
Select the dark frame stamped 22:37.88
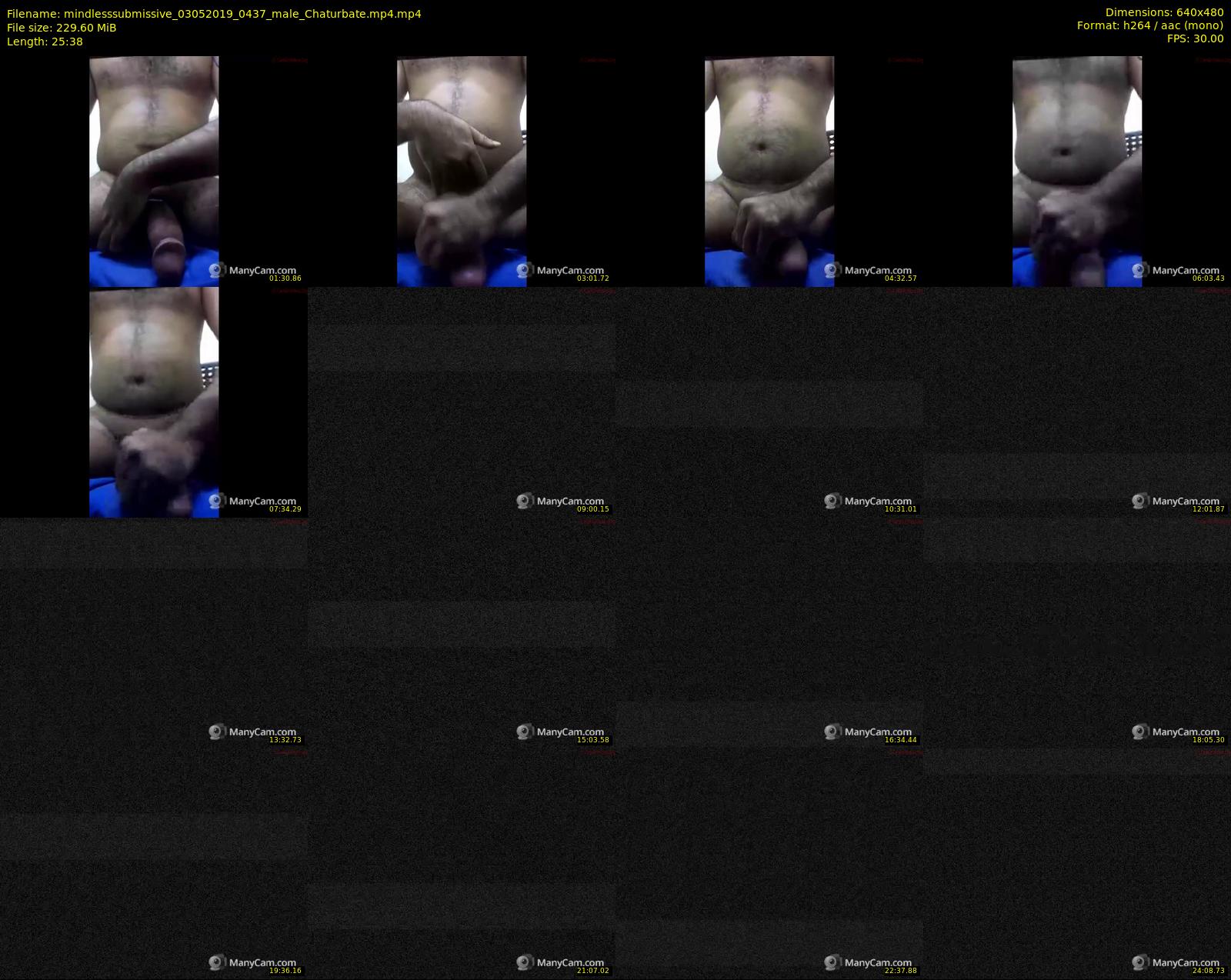click(x=769, y=864)
